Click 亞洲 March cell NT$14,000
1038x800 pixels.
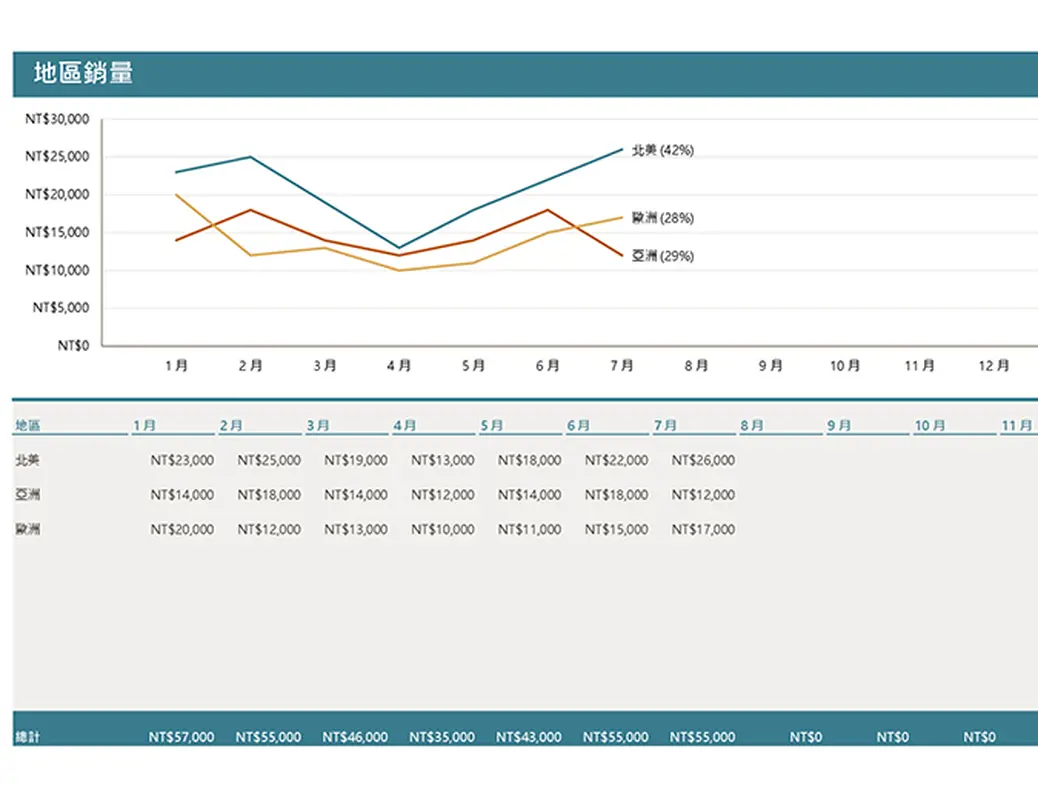pyautogui.click(x=356, y=495)
